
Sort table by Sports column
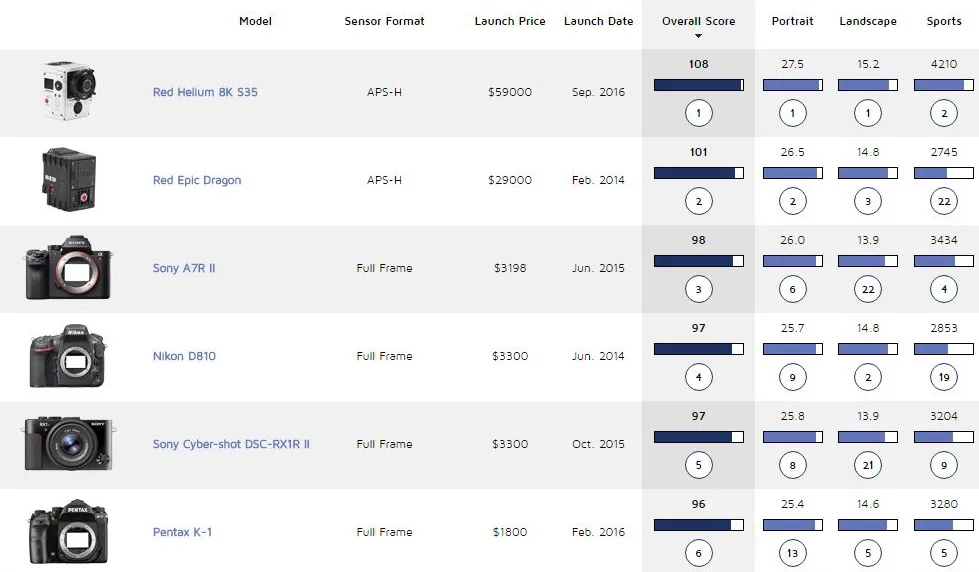[x=943, y=21]
